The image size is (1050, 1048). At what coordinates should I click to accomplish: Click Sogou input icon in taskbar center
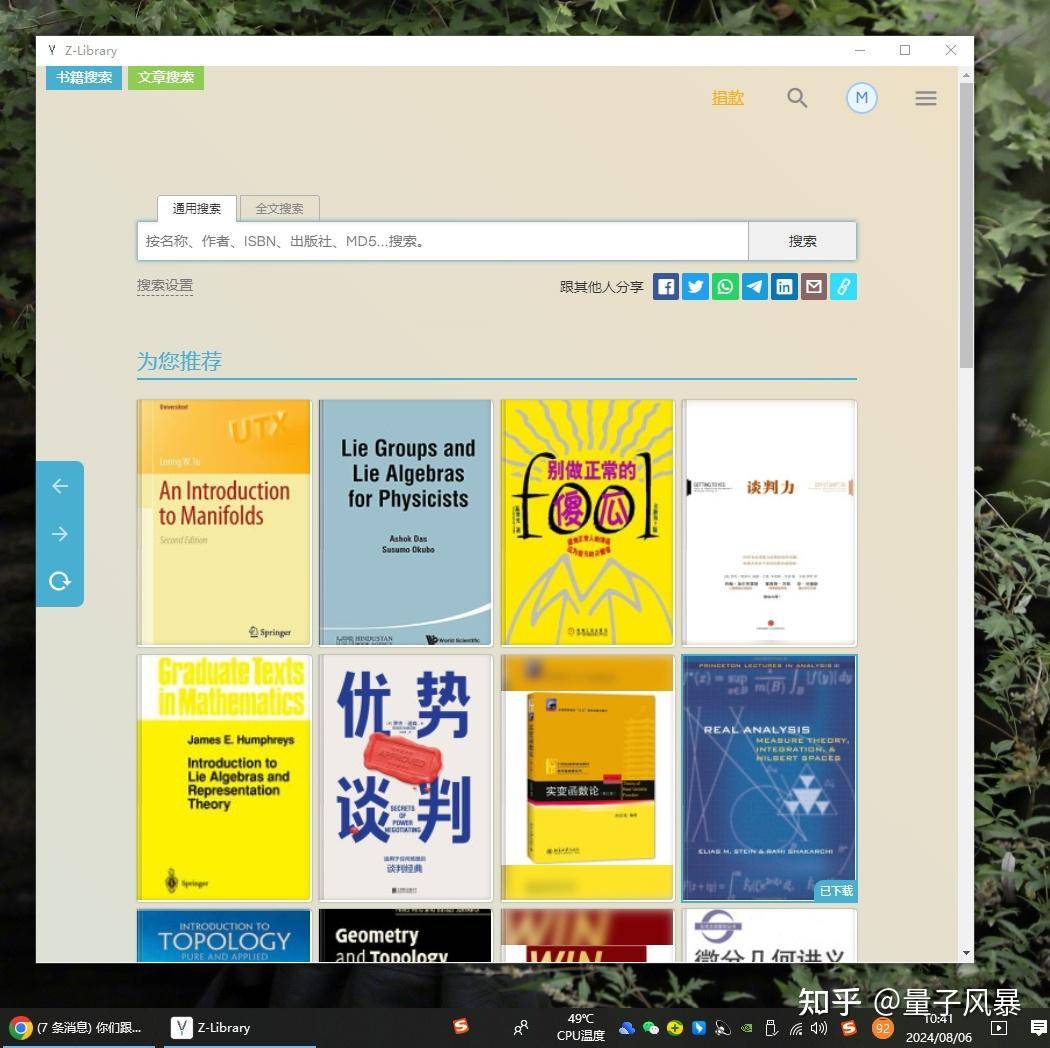tap(461, 1026)
